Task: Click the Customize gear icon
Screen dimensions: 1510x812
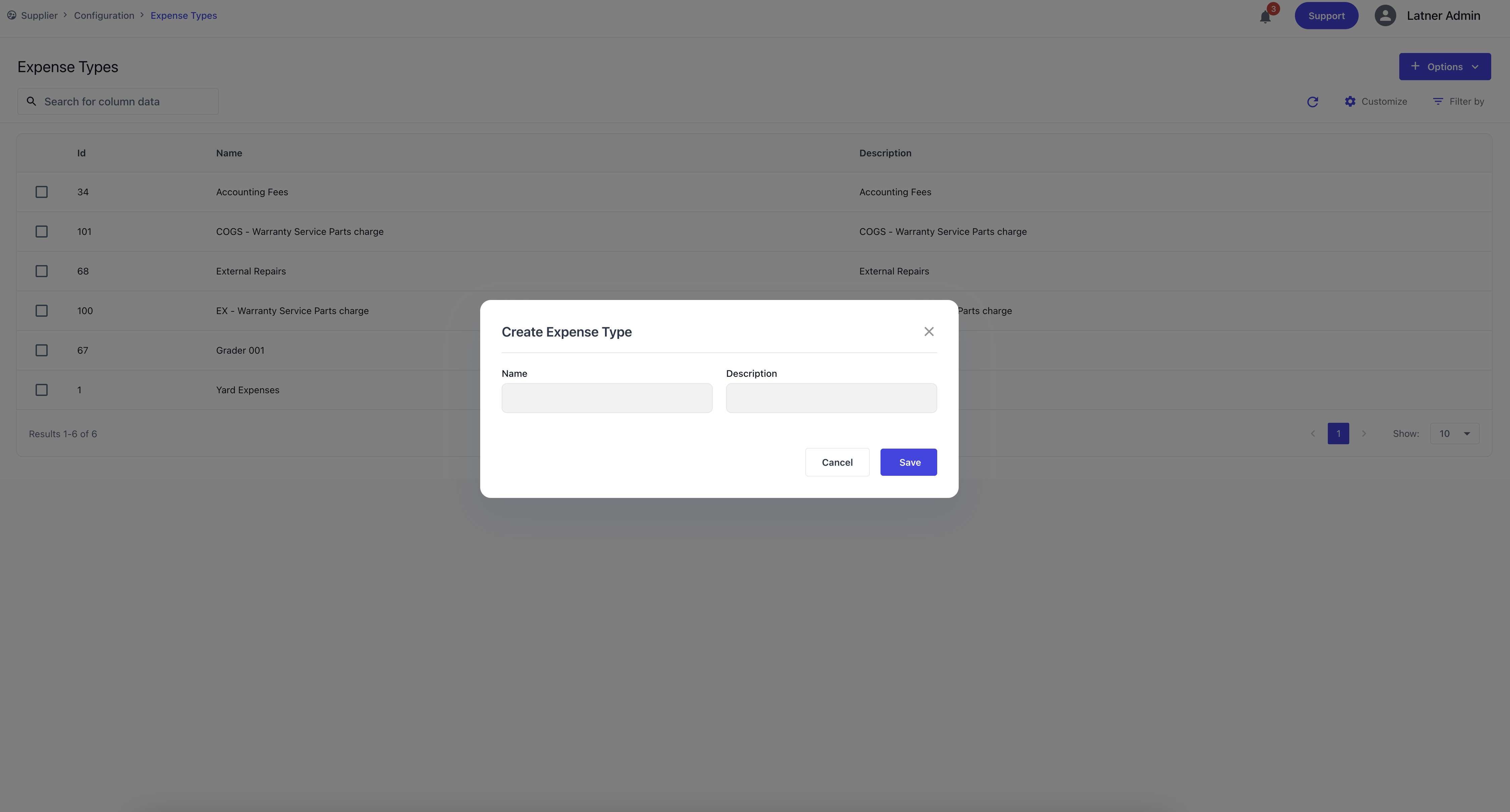Action: click(x=1350, y=101)
